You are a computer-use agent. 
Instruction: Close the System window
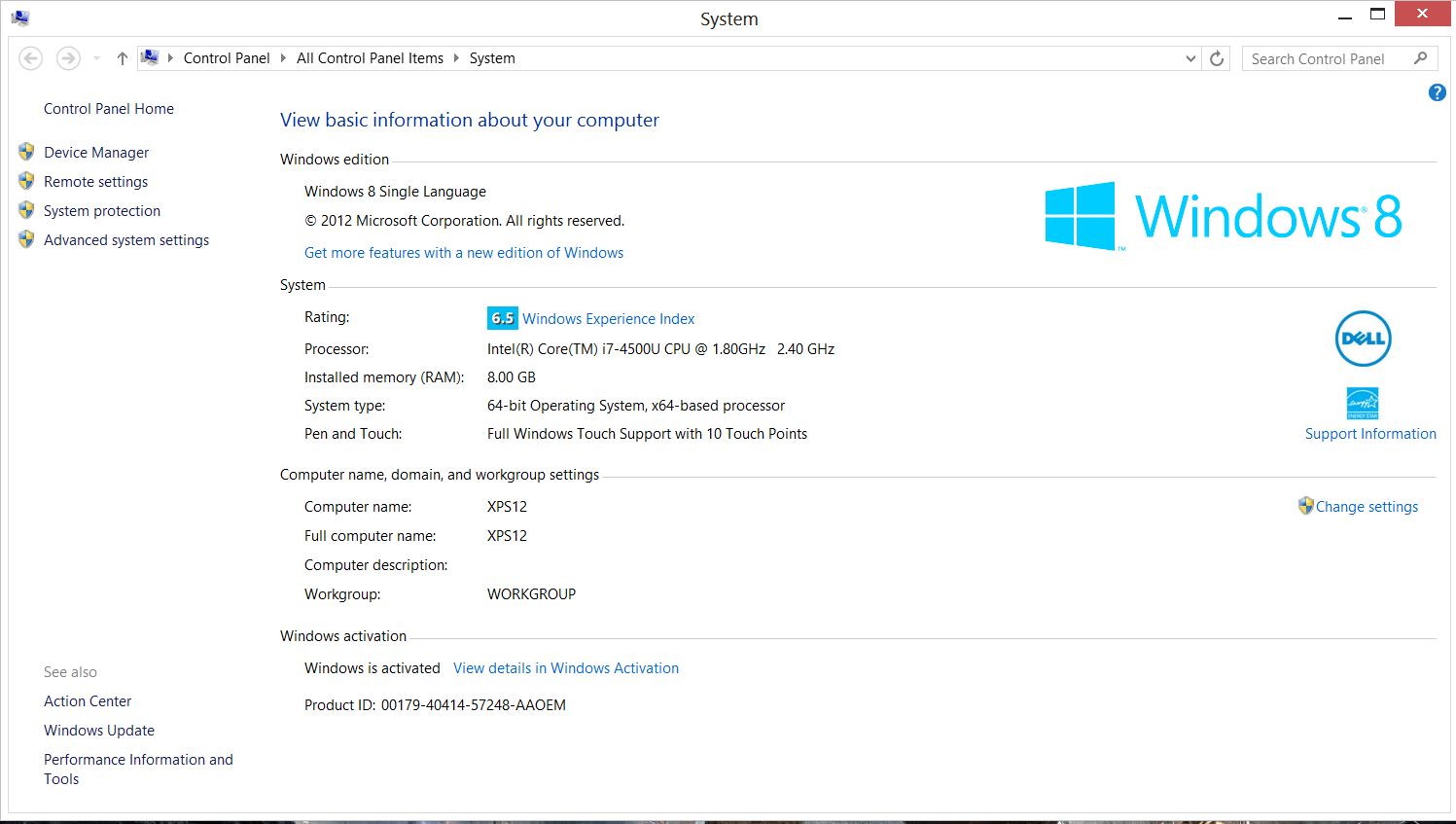coord(1422,14)
